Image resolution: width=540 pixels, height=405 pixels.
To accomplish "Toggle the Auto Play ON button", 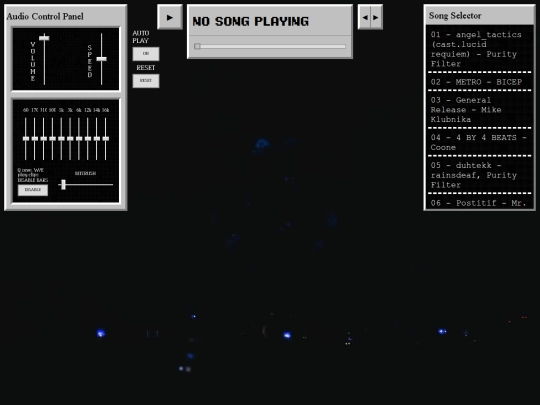I will (x=146, y=54).
